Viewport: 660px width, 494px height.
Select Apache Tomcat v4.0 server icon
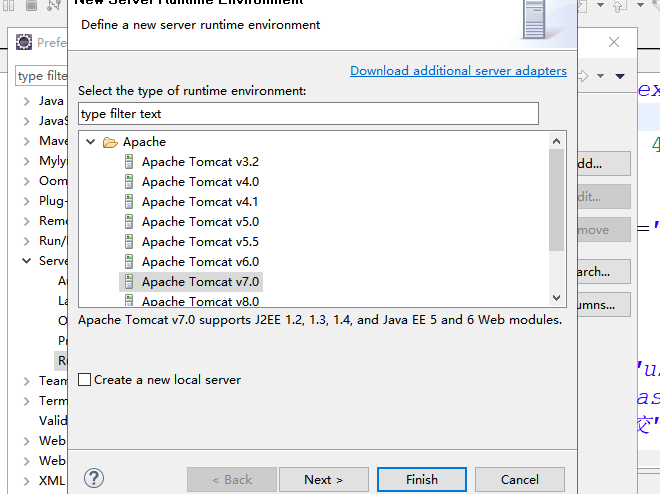tap(129, 182)
